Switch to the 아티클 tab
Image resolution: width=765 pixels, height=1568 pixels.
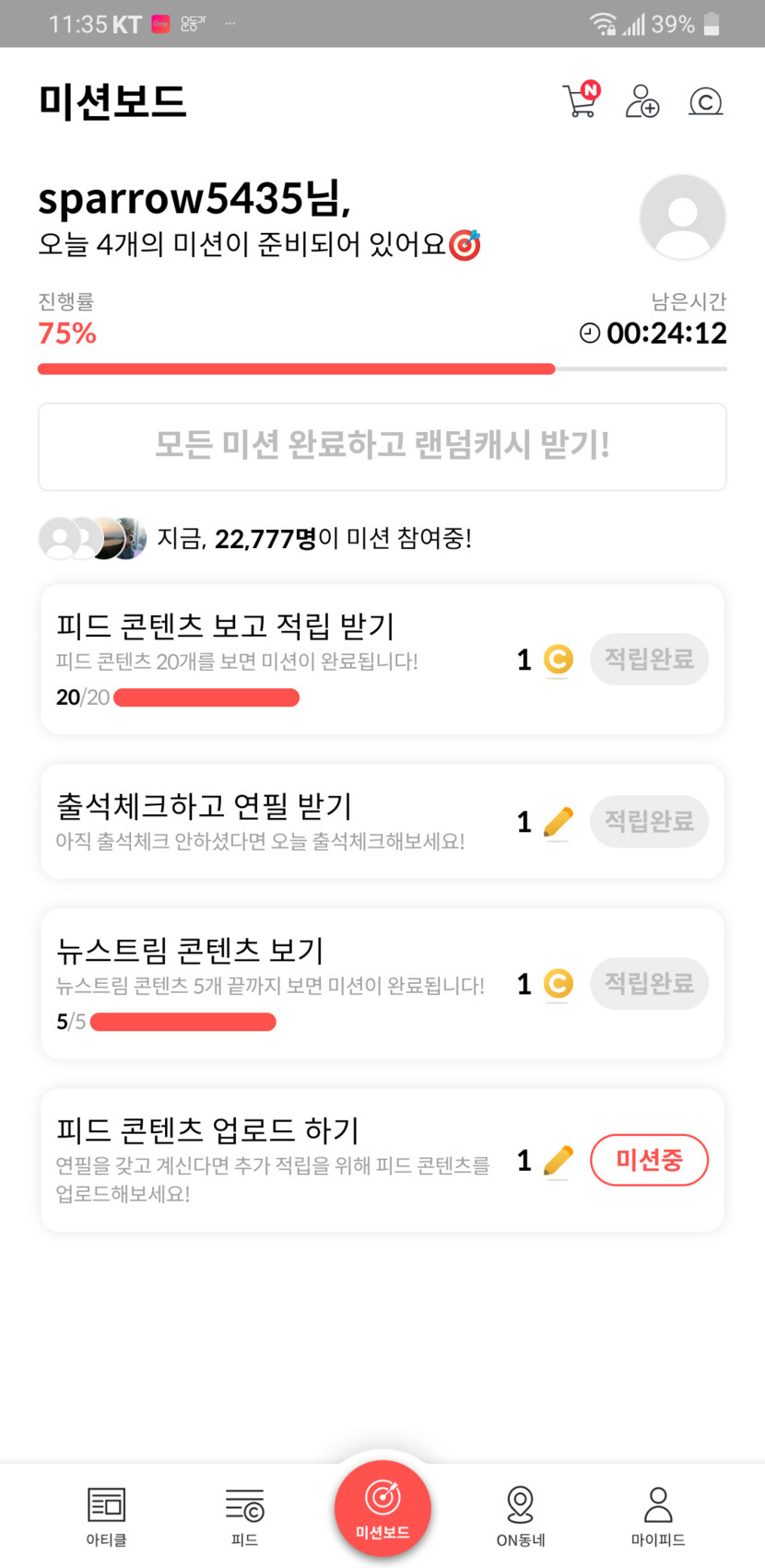tap(106, 1515)
